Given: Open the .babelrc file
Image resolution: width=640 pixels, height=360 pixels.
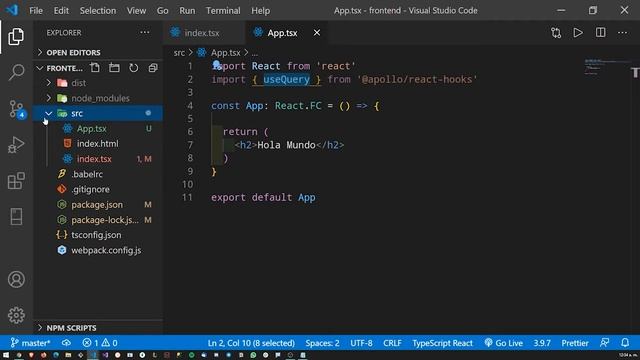Looking at the screenshot, I should pos(87,174).
